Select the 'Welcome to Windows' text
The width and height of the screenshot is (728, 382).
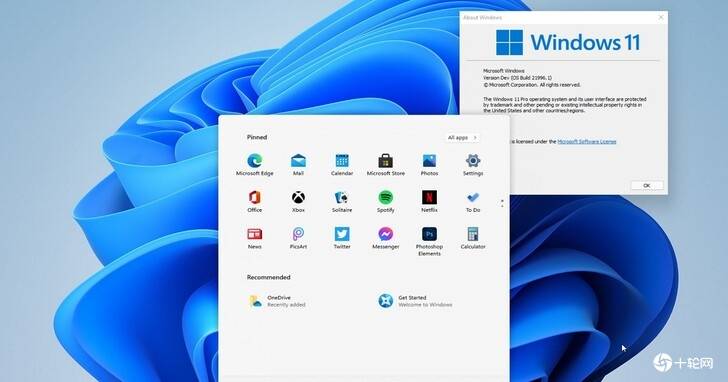point(425,305)
